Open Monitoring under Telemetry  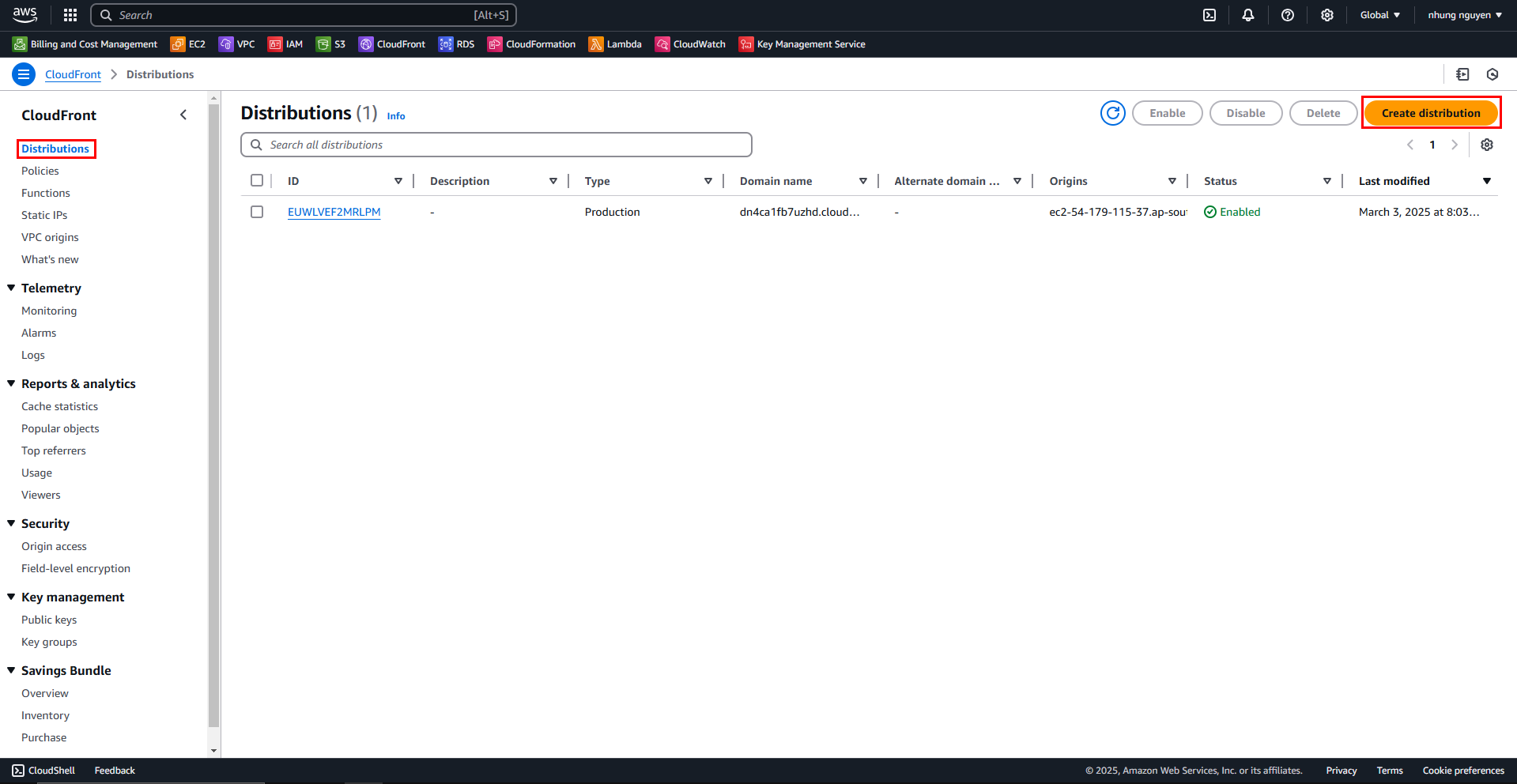click(x=49, y=311)
